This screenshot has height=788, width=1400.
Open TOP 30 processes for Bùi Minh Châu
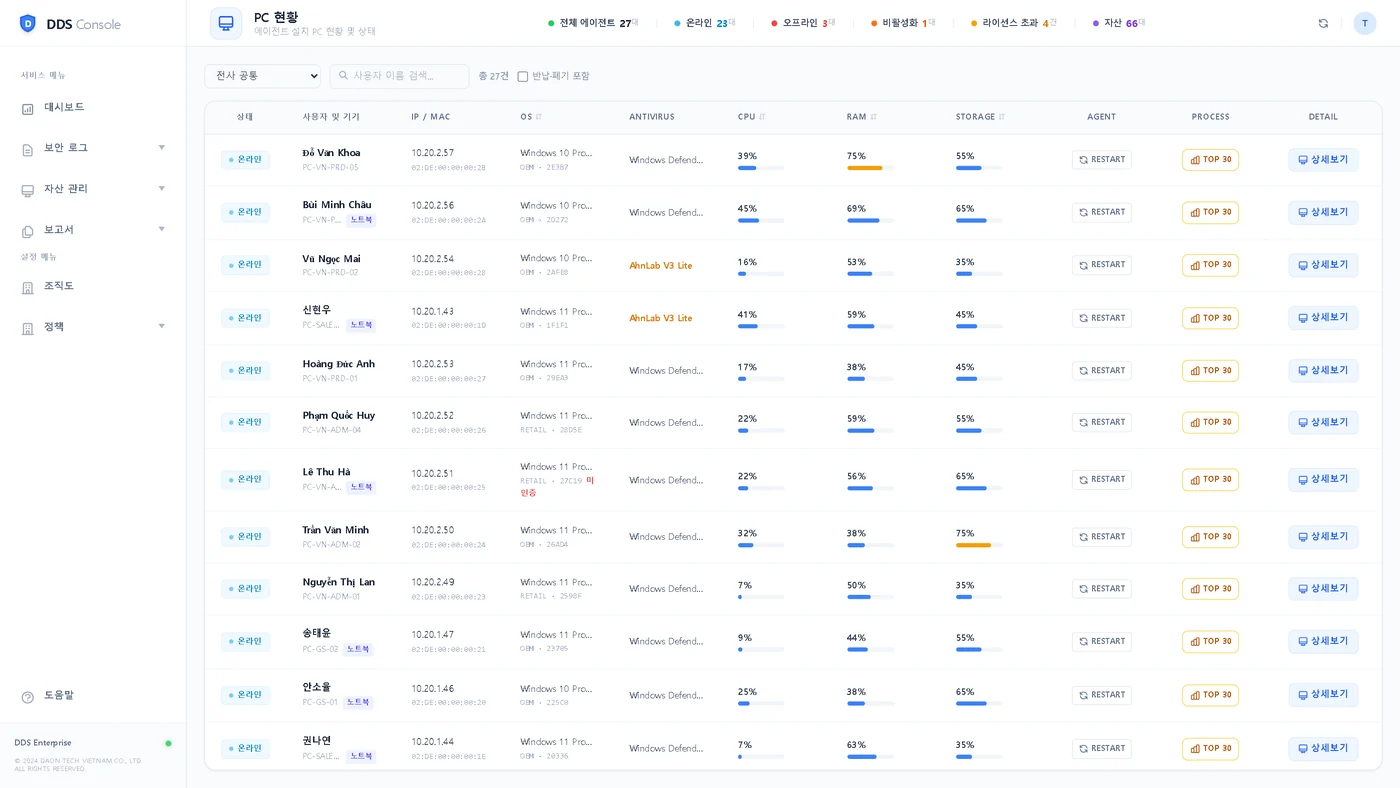(1210, 213)
